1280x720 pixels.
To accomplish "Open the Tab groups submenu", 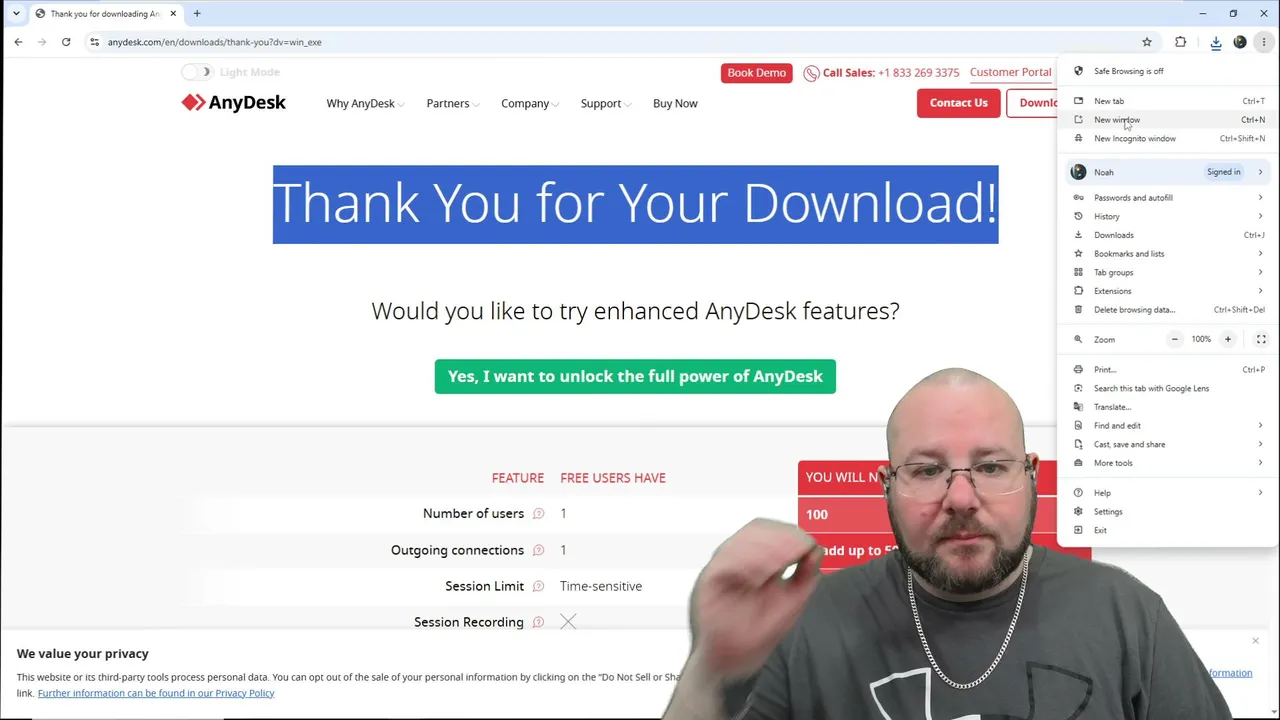I will [x=1167, y=272].
